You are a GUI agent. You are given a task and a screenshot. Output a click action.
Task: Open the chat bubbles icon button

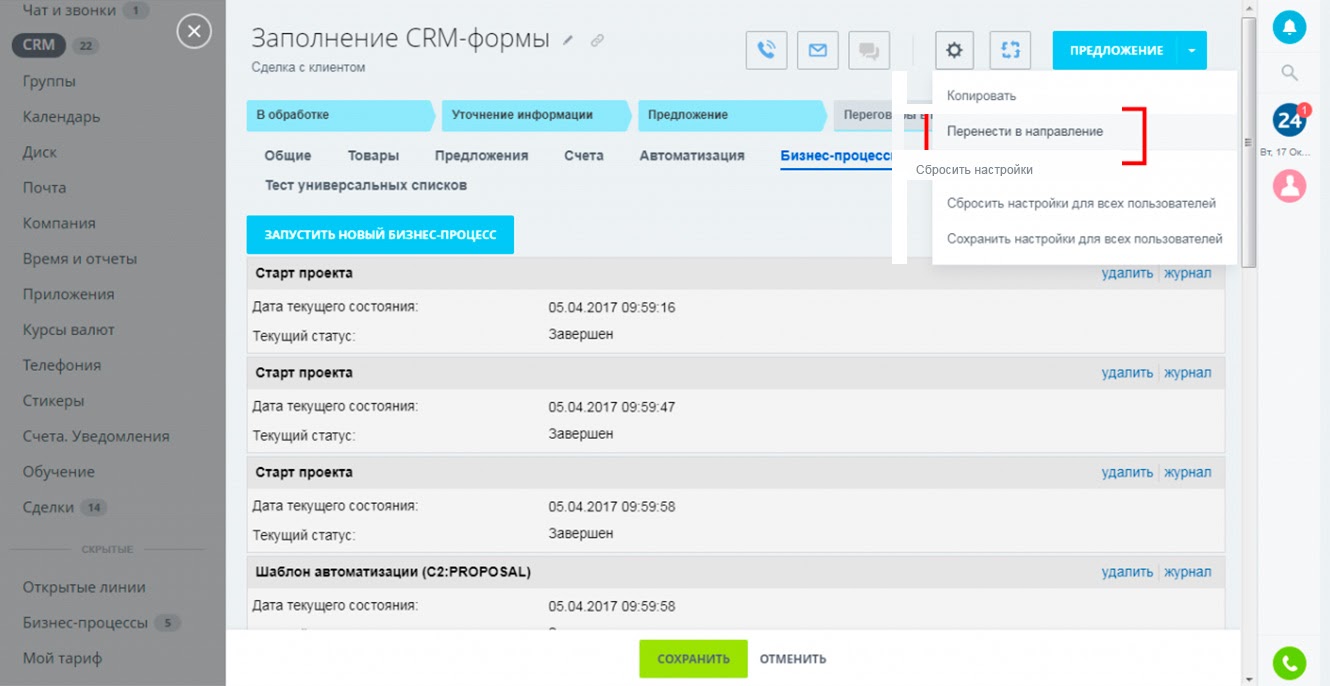868,50
